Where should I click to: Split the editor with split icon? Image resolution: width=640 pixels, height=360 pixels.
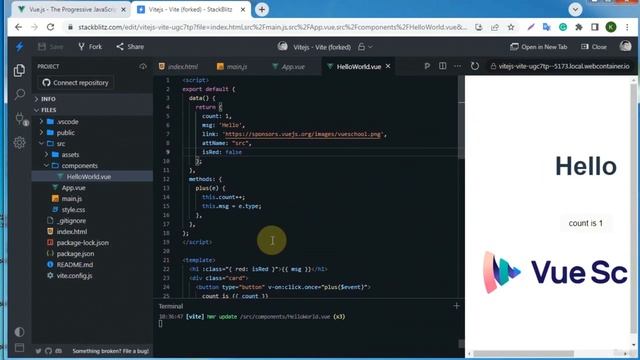point(442,66)
